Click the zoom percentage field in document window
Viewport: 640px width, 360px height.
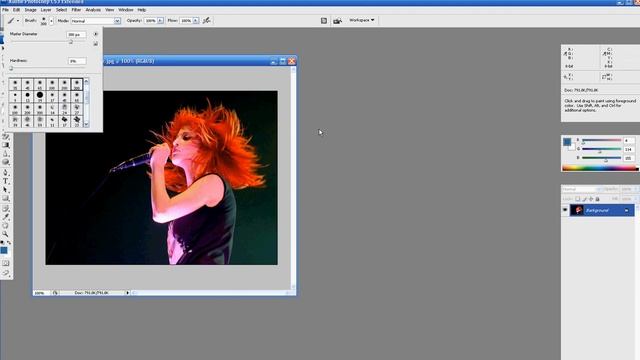point(40,293)
